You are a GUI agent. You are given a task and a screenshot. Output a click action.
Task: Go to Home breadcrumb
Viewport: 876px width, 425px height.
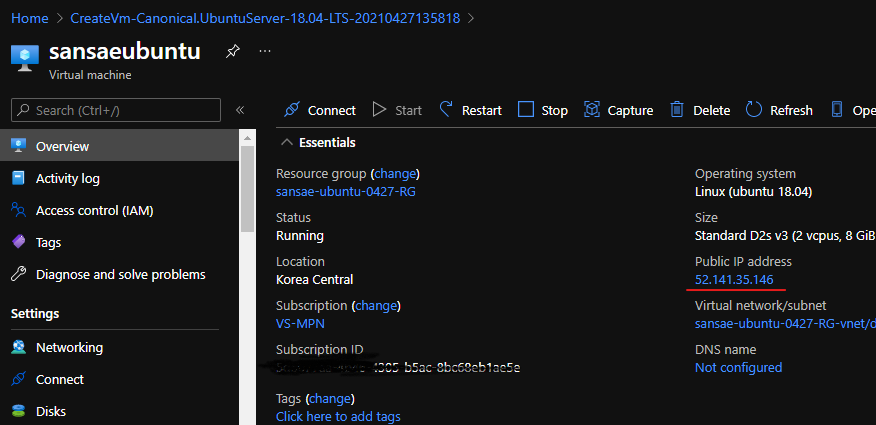click(30, 18)
